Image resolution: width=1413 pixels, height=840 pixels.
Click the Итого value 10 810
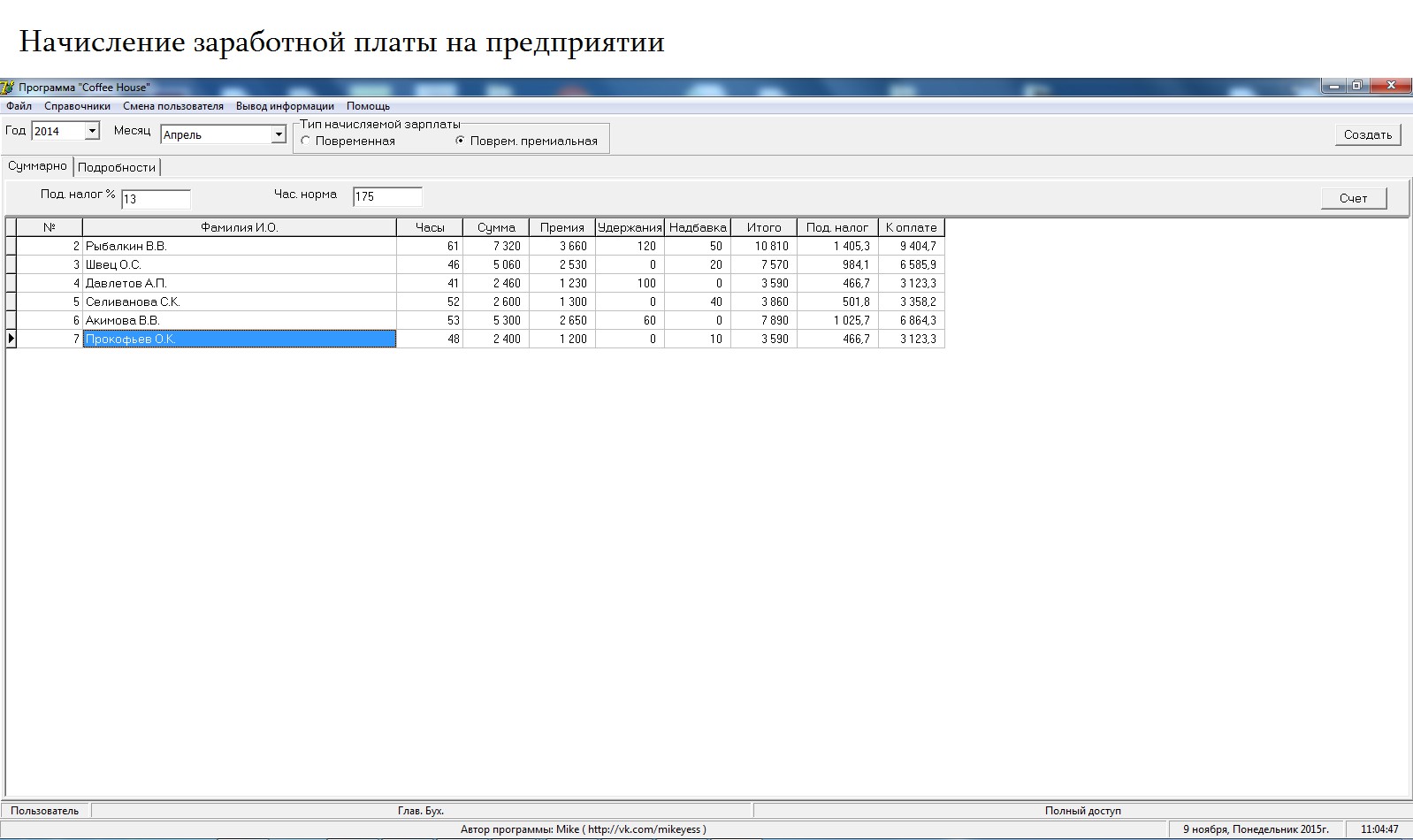tap(771, 247)
